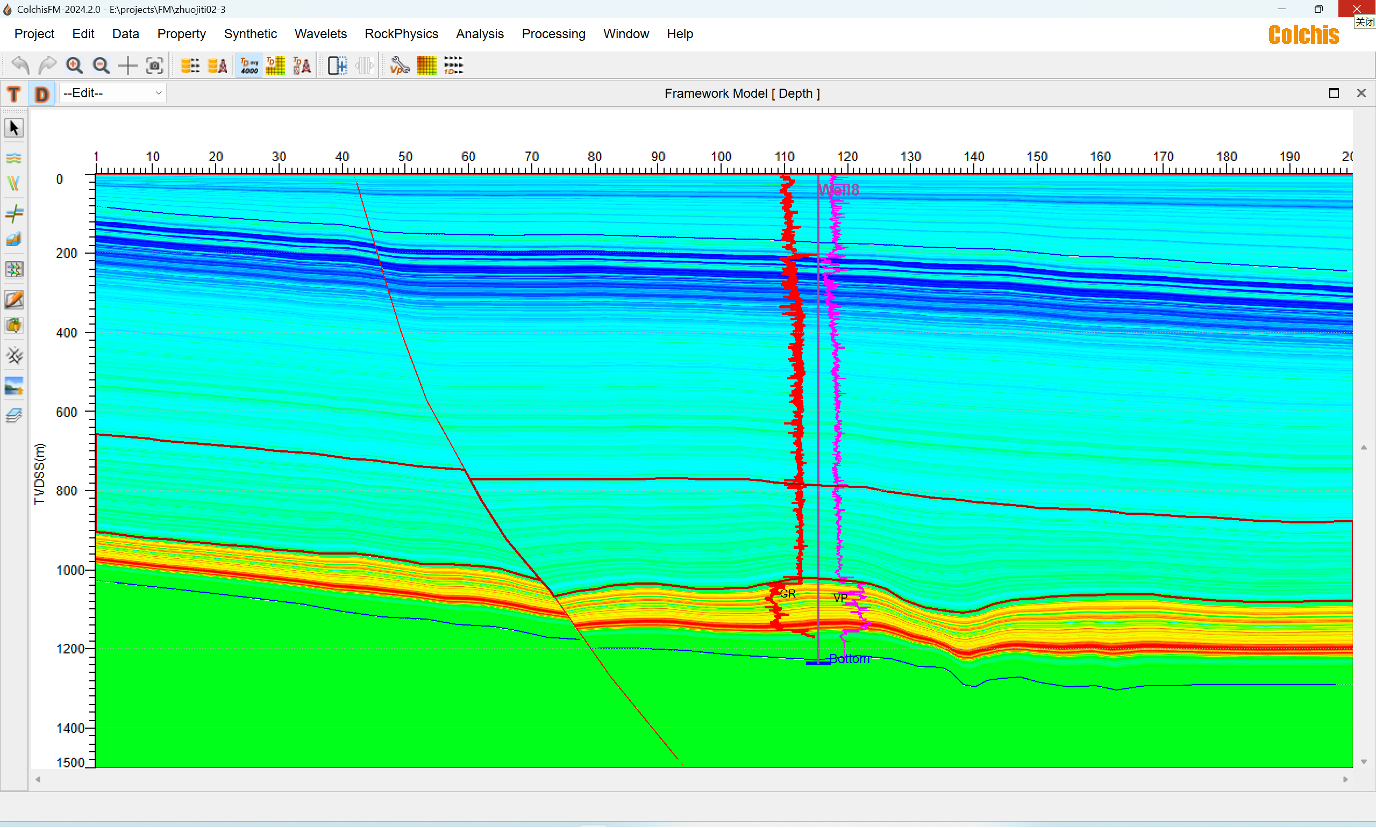Viewport: 1376px width, 828px height.
Task: Click the TVDSS(m) axis label
Action: (40, 472)
